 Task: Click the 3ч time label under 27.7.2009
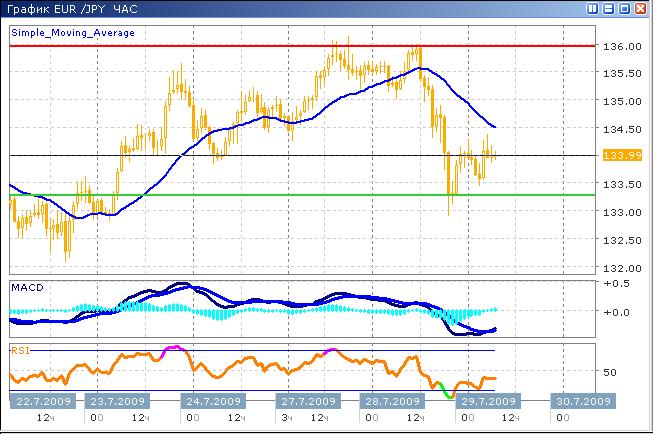[287, 418]
